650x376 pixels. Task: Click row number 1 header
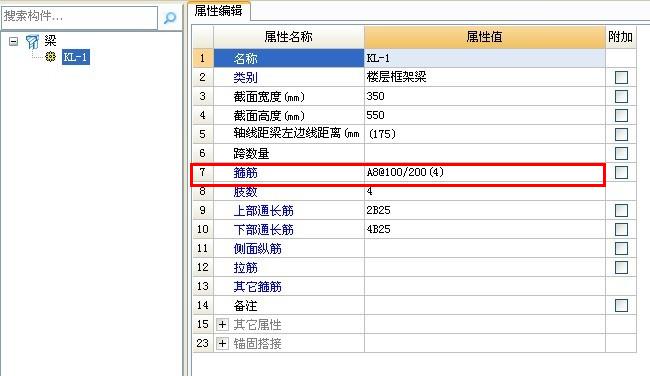(203, 58)
